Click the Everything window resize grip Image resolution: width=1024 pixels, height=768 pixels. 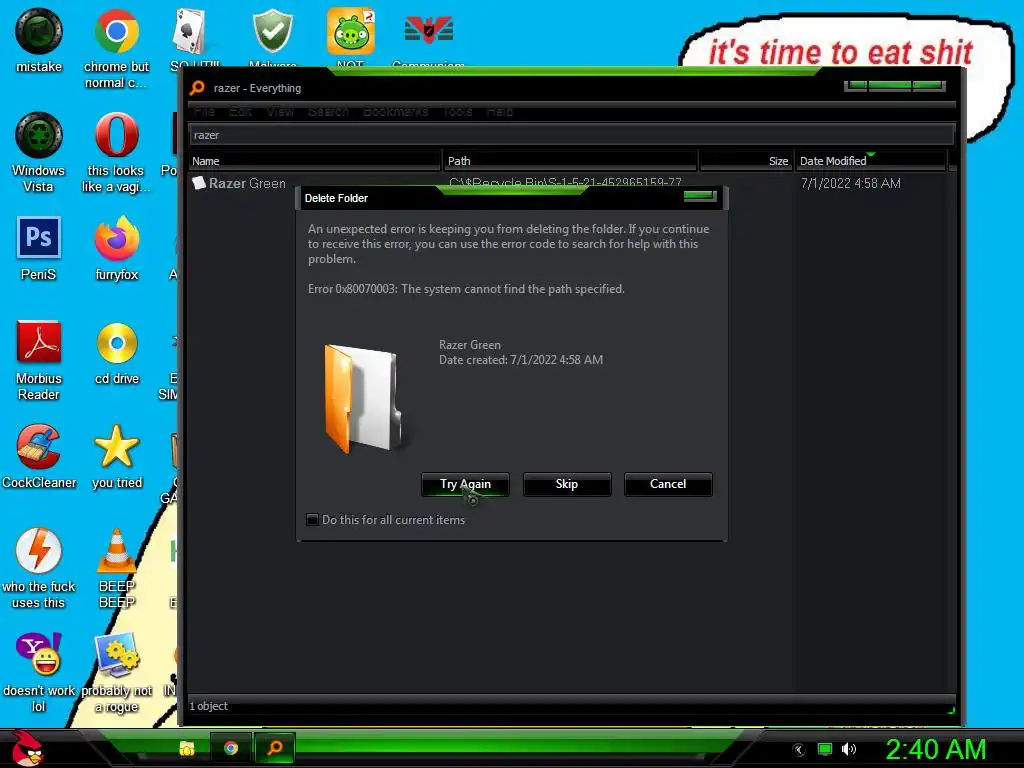tap(951, 709)
